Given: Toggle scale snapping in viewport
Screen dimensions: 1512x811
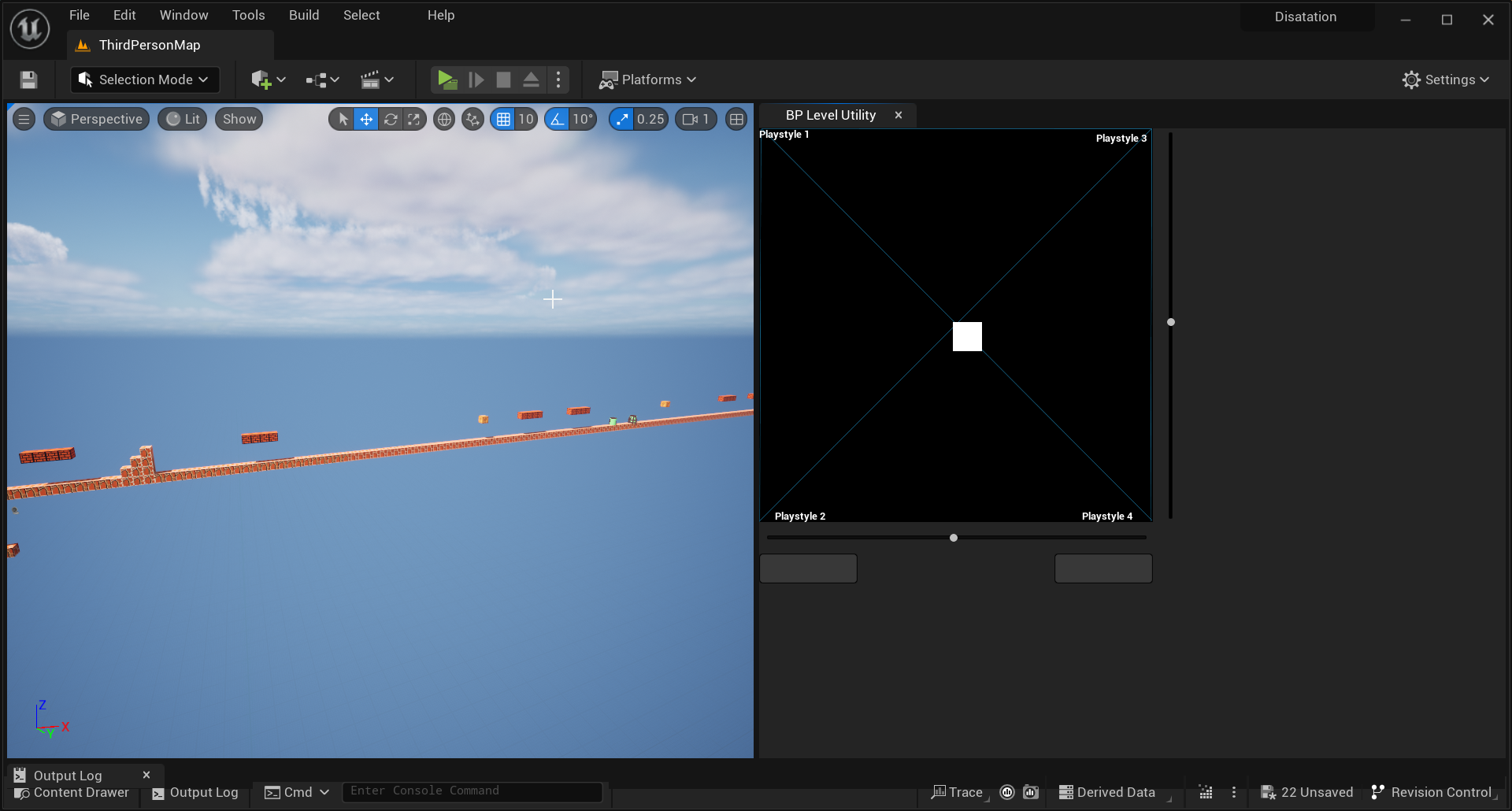Looking at the screenshot, I should 622,119.
